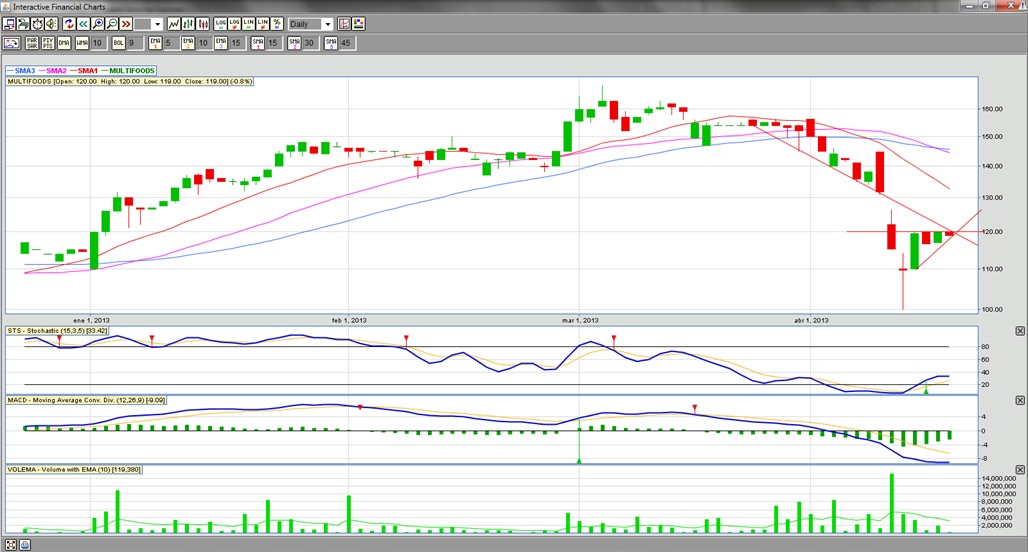Select the OHLC bar chart icon
The image size is (1028, 552).
(x=189, y=23)
